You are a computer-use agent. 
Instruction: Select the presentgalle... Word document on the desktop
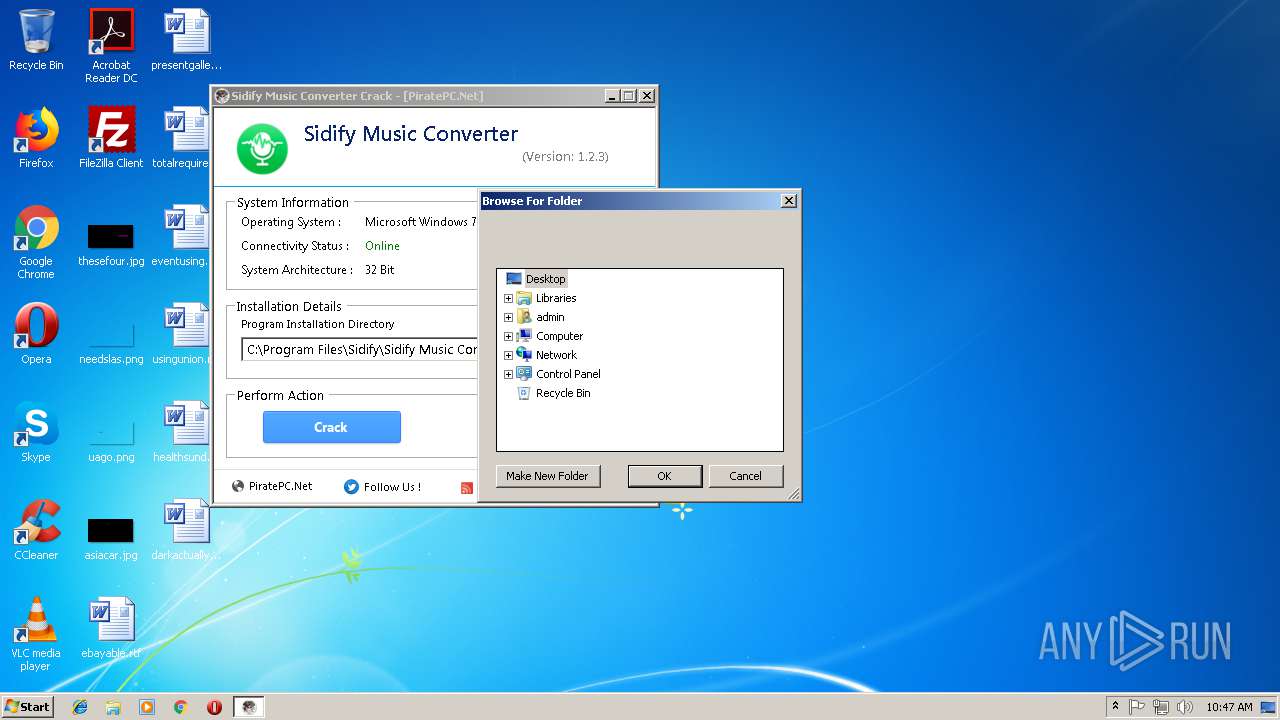pos(186,40)
